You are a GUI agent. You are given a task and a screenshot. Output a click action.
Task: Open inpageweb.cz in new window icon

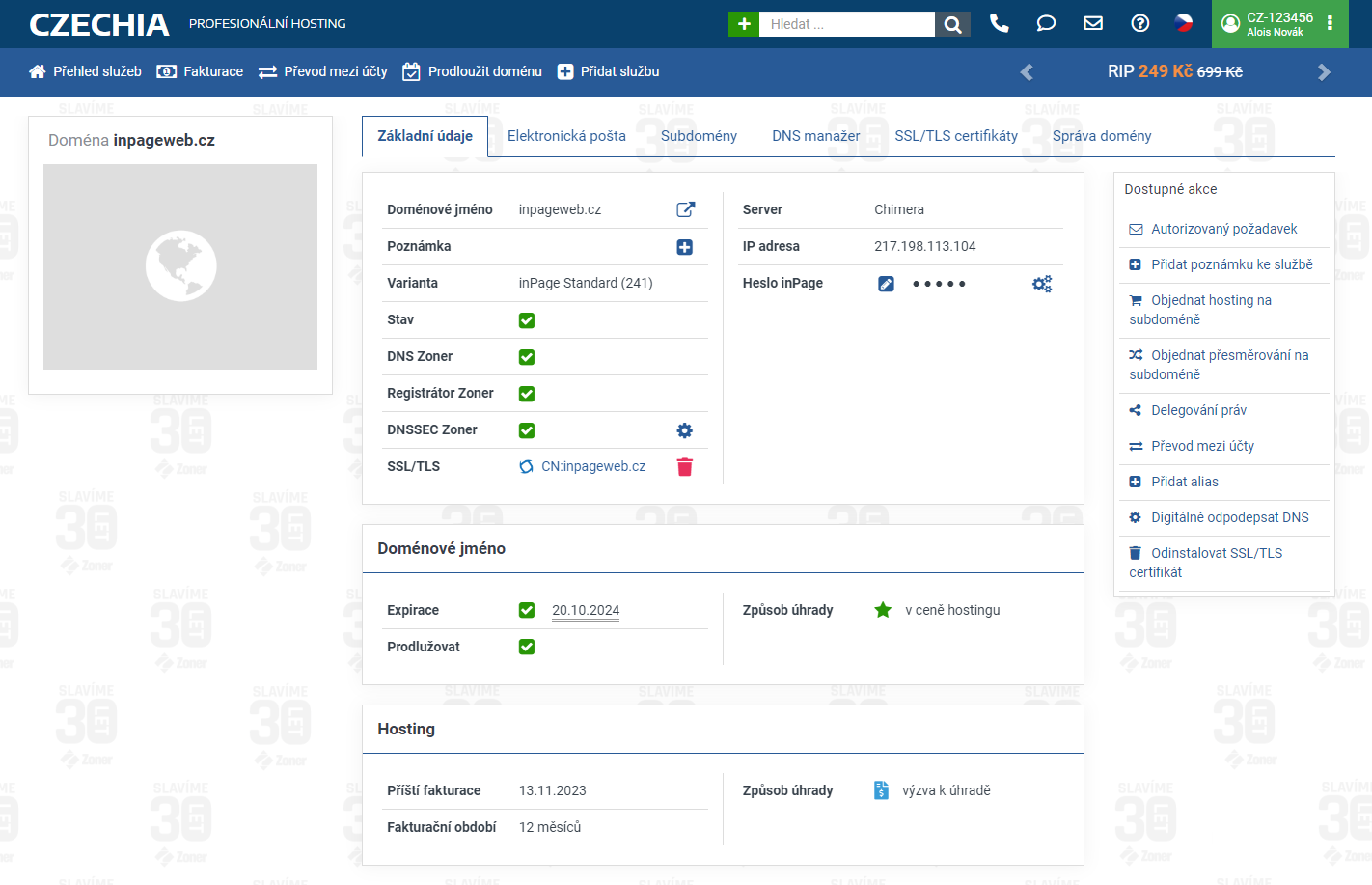(x=685, y=209)
